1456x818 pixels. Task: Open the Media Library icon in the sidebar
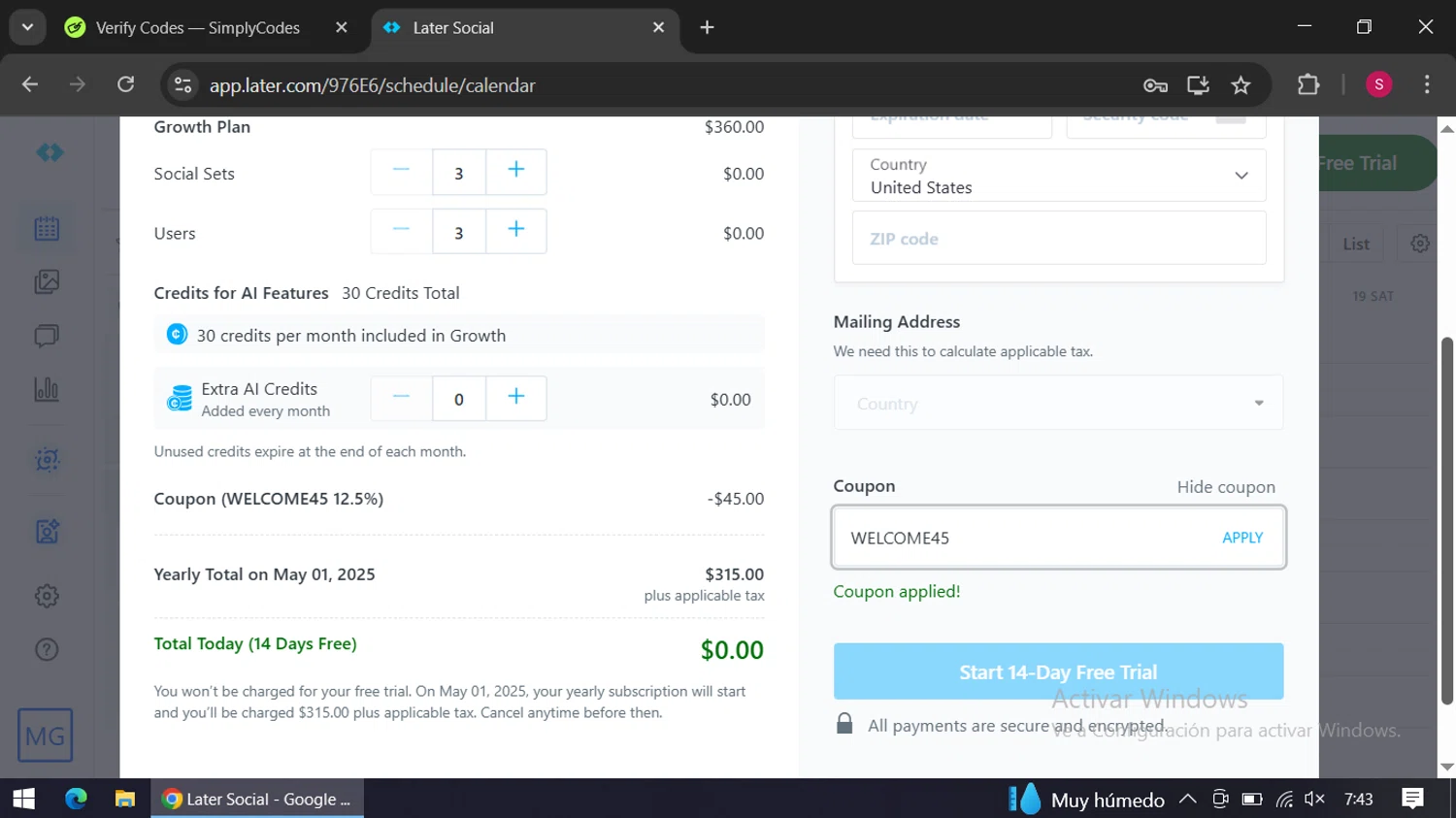[47, 282]
